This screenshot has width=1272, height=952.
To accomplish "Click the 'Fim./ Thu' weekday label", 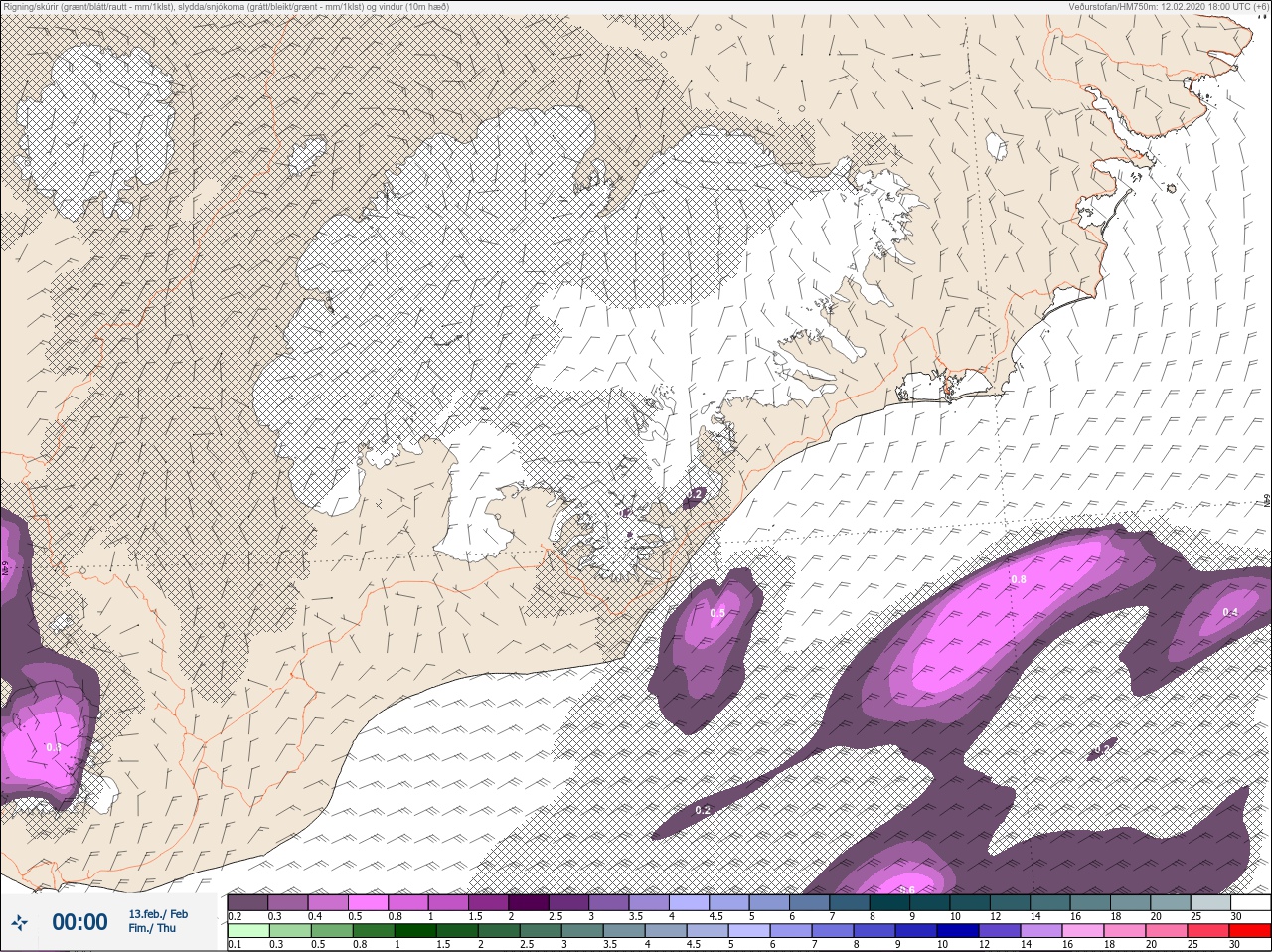I will 151,928.
